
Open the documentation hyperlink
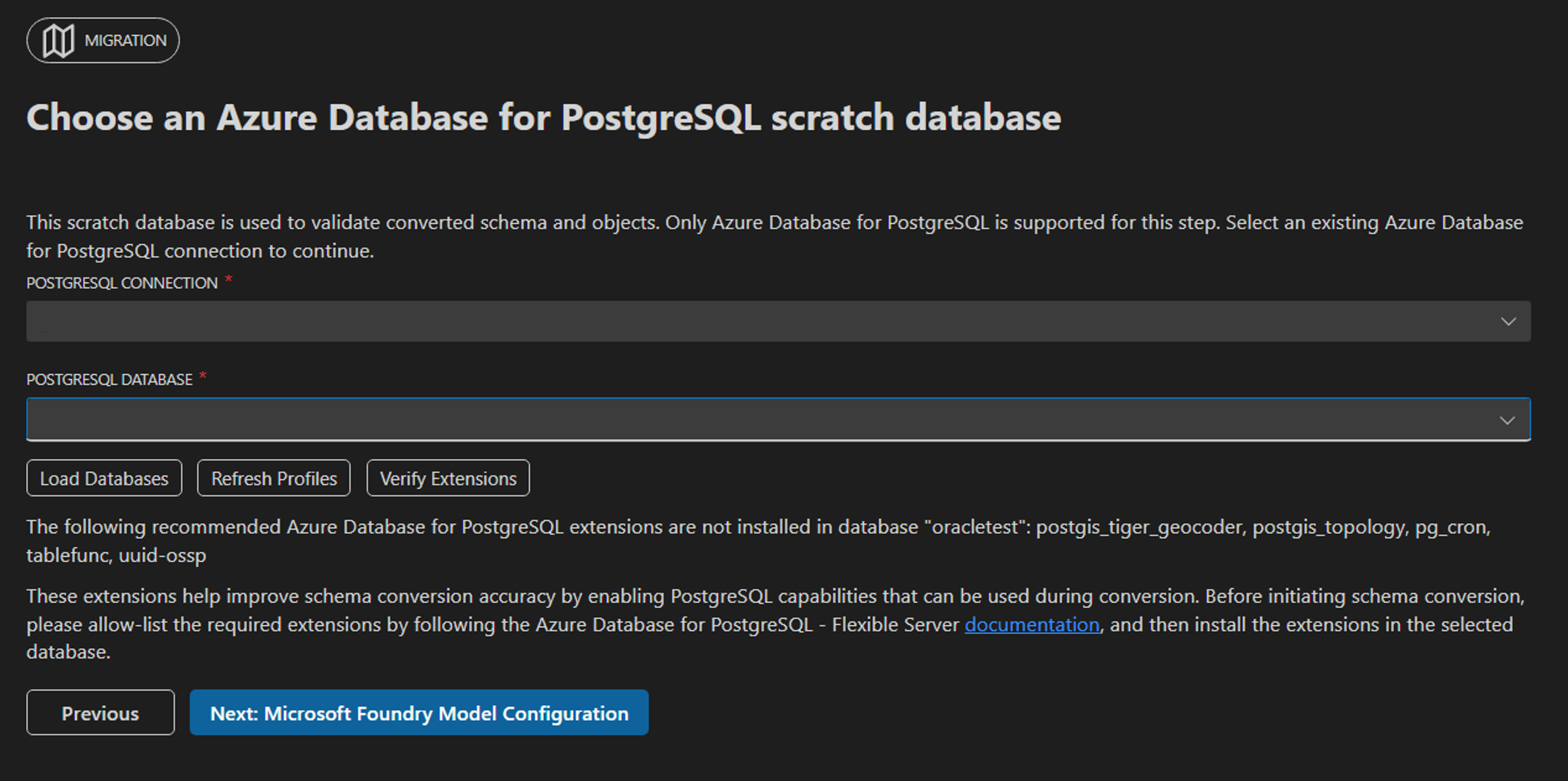click(x=1032, y=624)
